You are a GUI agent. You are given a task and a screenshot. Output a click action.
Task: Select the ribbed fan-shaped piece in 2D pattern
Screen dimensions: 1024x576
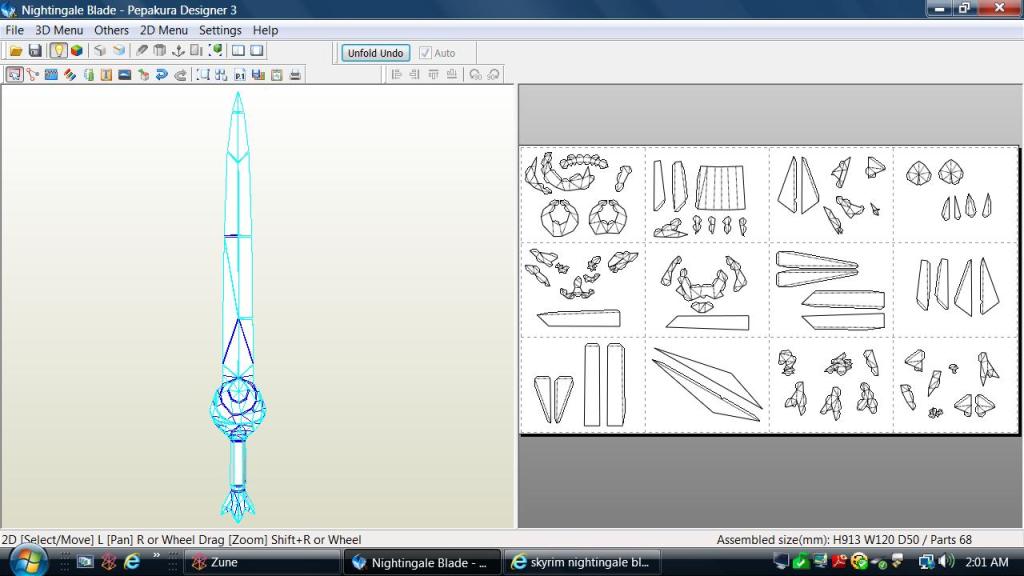click(721, 187)
